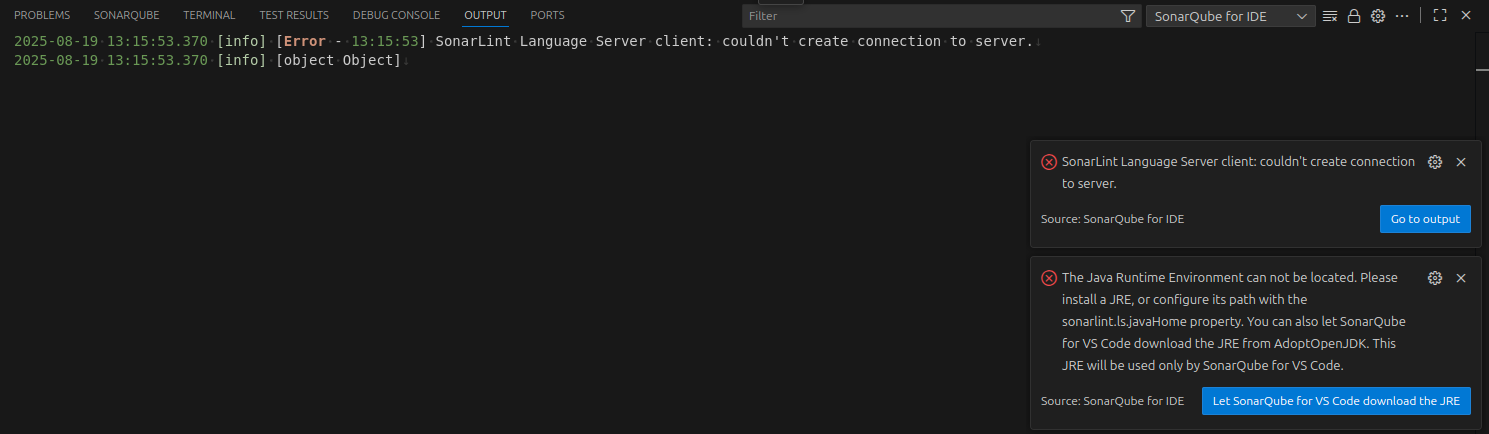Viewport: 1489px width, 434px height.
Task: Open the Terminal tab
Action: pos(209,16)
